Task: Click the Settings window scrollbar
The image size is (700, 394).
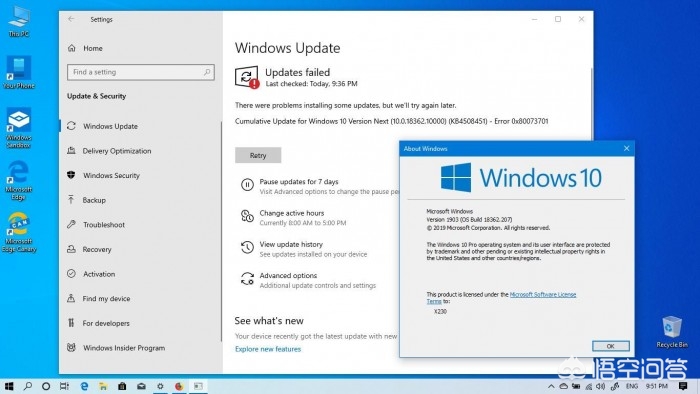Action: 592,103
